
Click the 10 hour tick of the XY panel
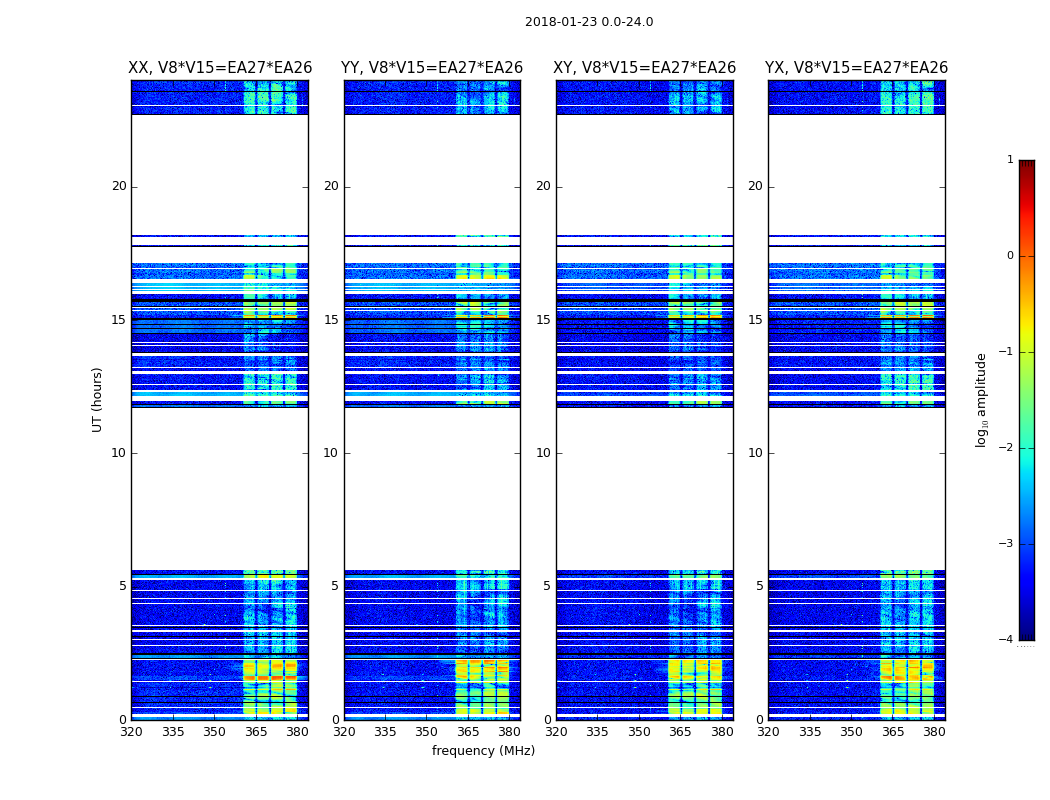coord(544,453)
